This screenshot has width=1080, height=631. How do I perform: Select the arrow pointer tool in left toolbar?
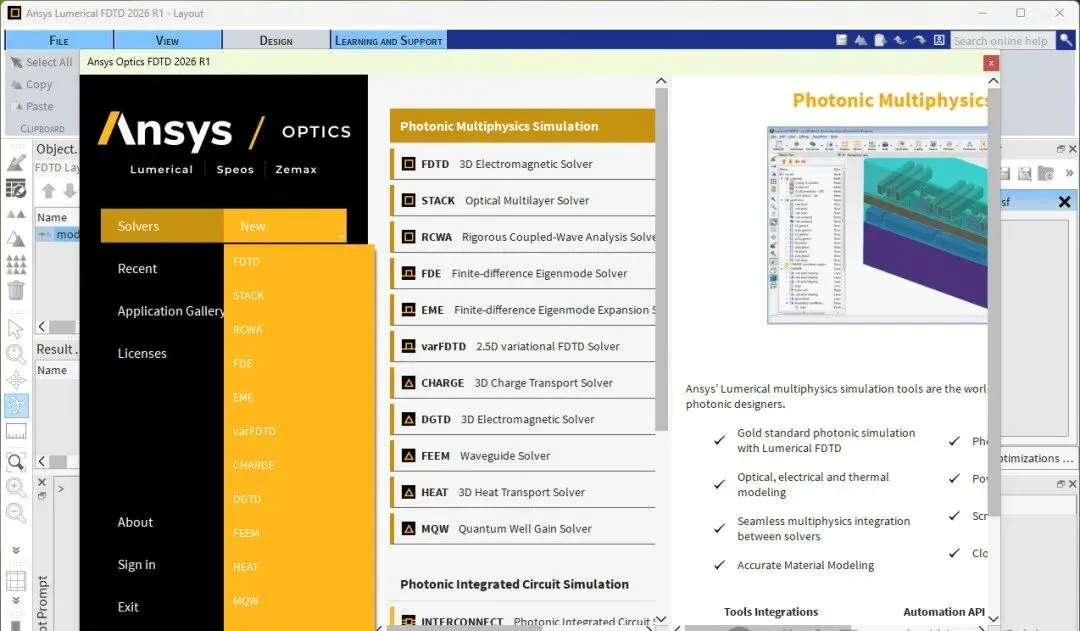coord(15,329)
